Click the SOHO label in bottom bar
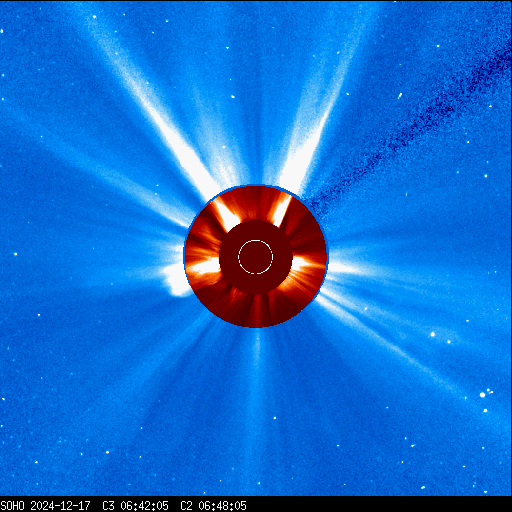This screenshot has height=512, width=512. 12,506
